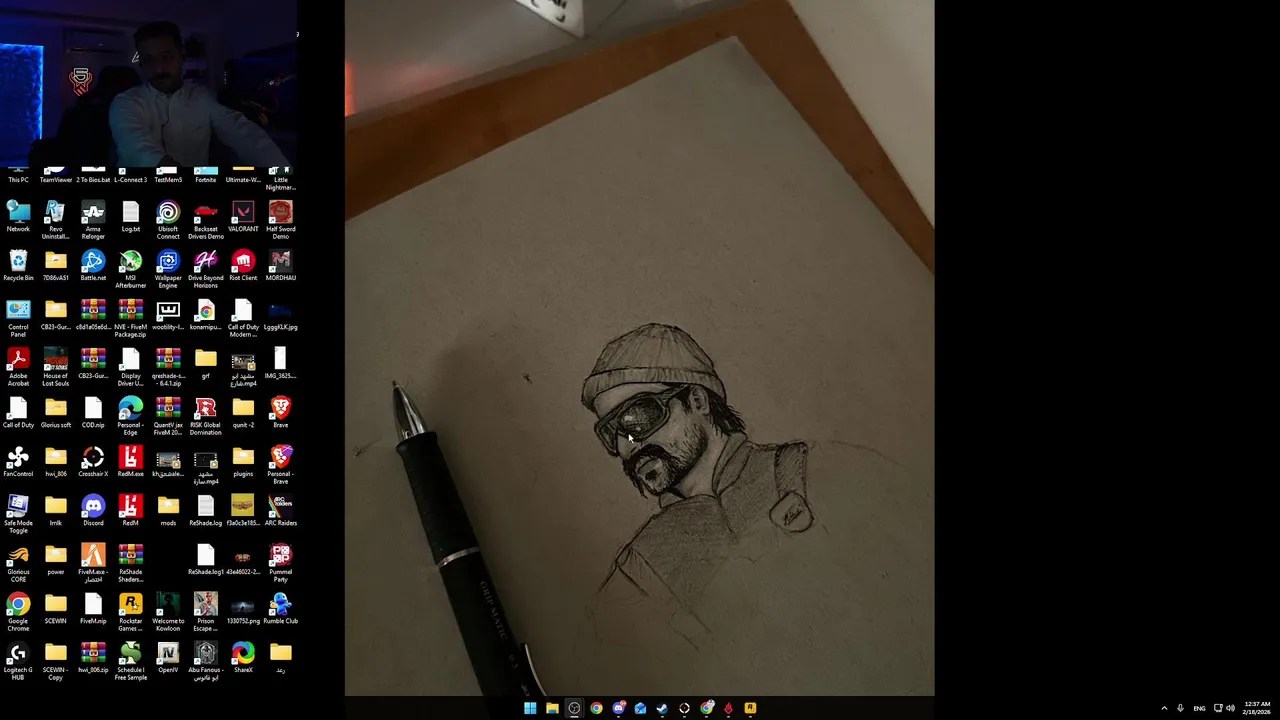Select the Glorious CORE desktop icon

[x=18, y=563]
